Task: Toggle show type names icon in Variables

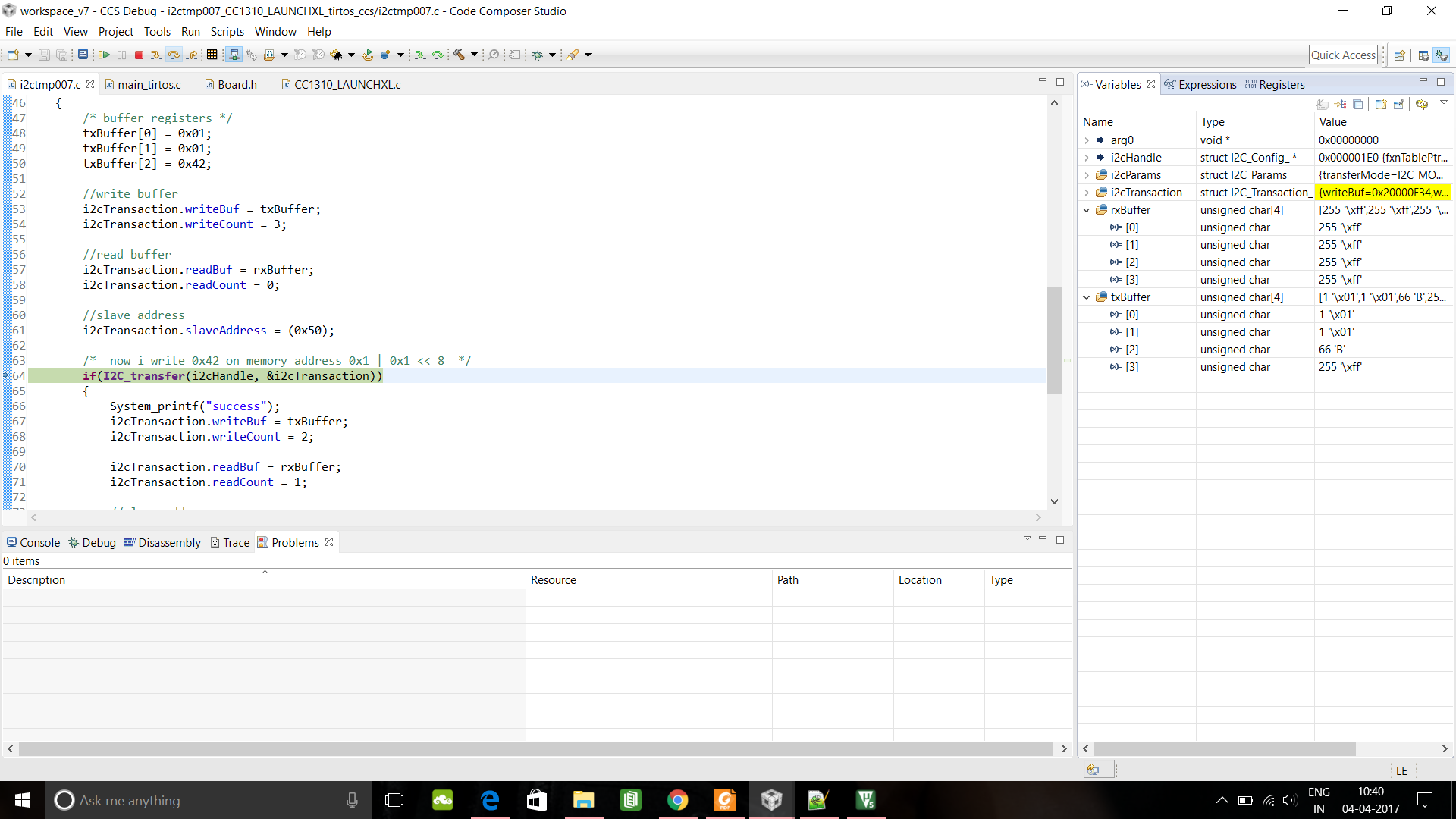Action: [x=1322, y=104]
